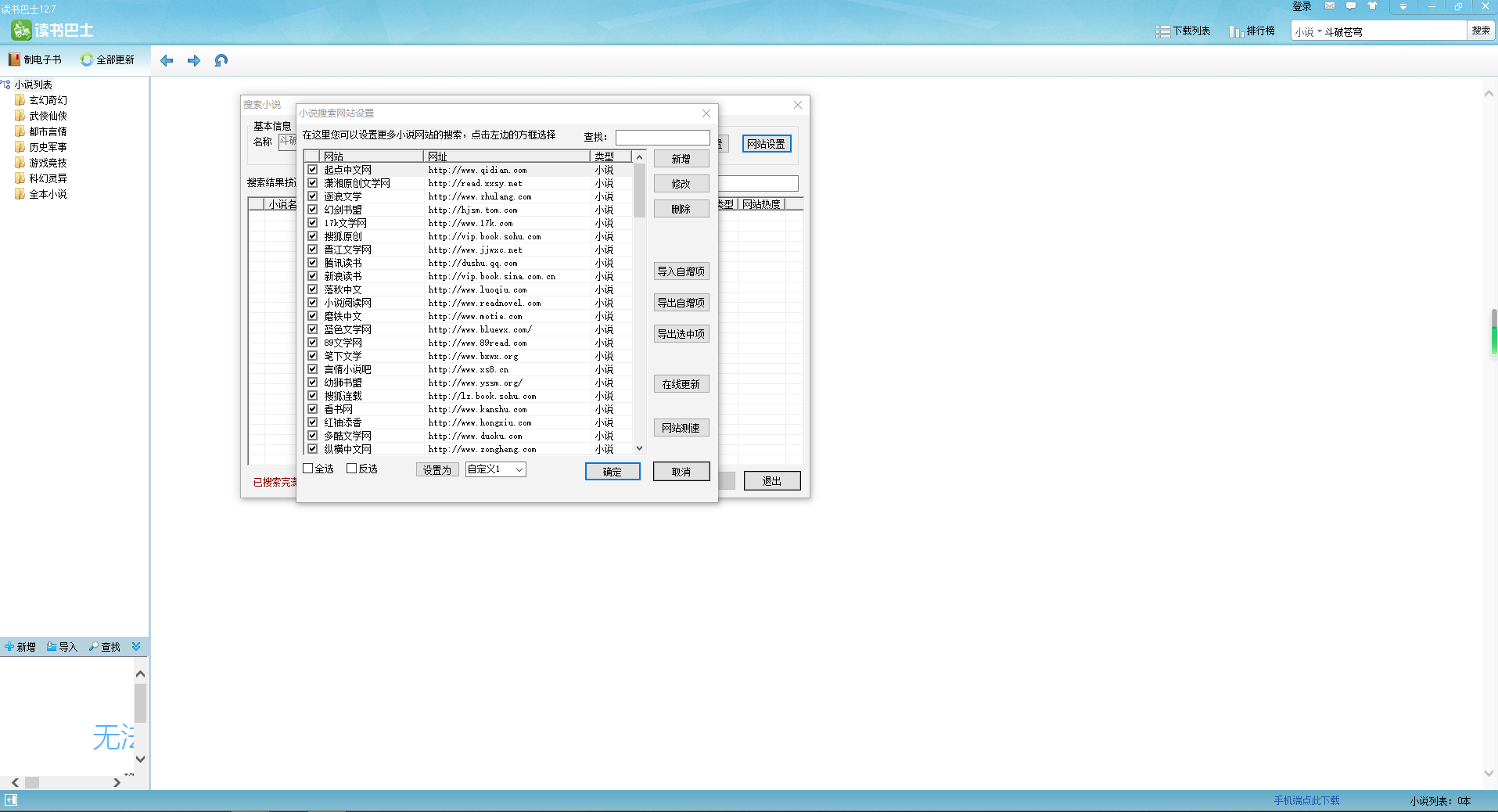The height and width of the screenshot is (812, 1498).
Task: Open the 小说 search type dropdown
Action: (x=1308, y=32)
